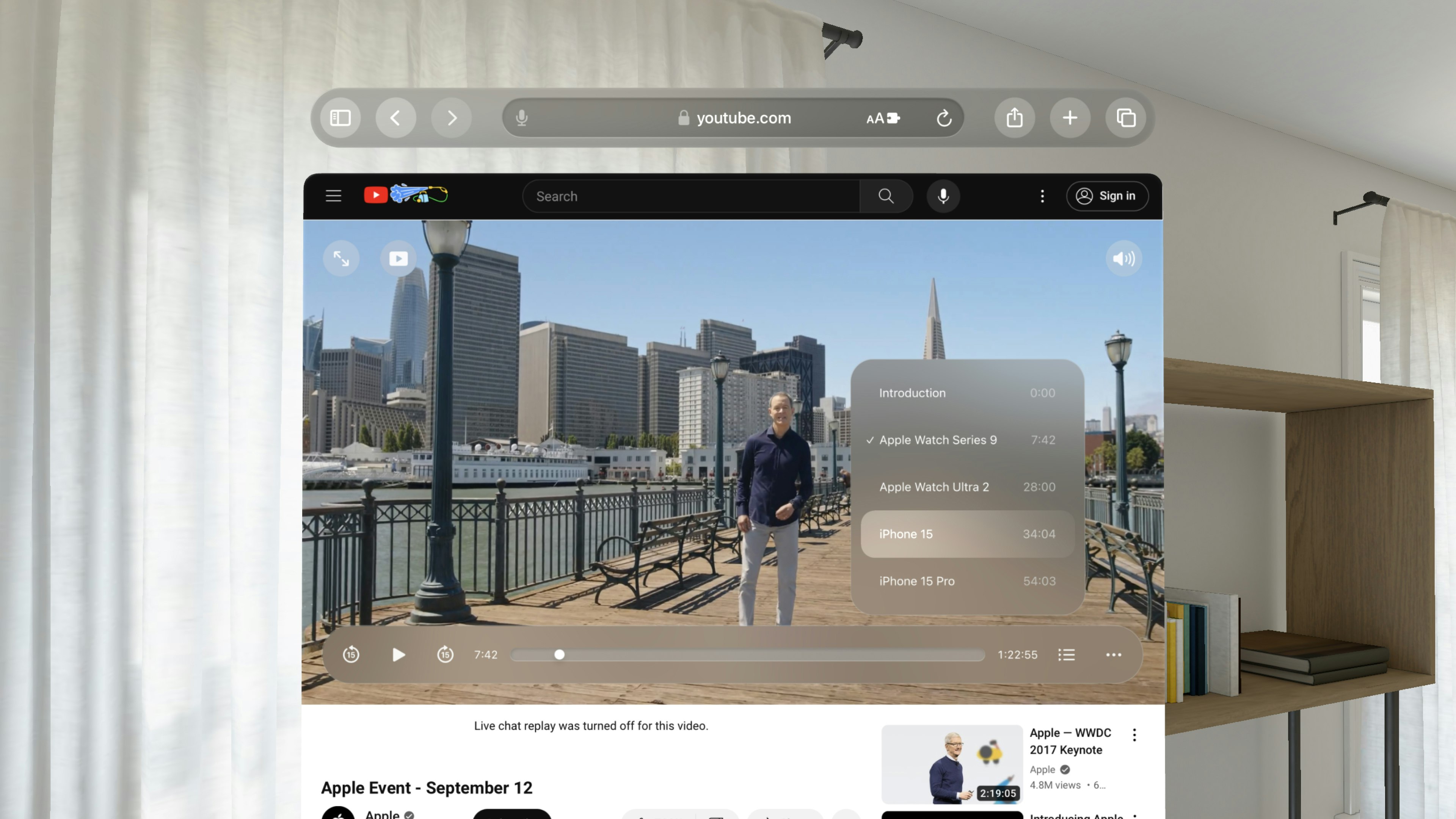
Task: Click the youtube.com address field
Action: pos(733,118)
